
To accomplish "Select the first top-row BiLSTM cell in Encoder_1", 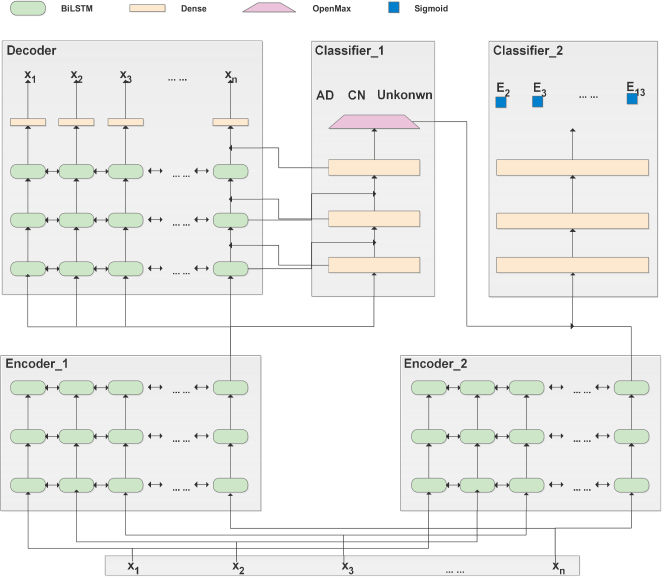I will [x=28, y=387].
